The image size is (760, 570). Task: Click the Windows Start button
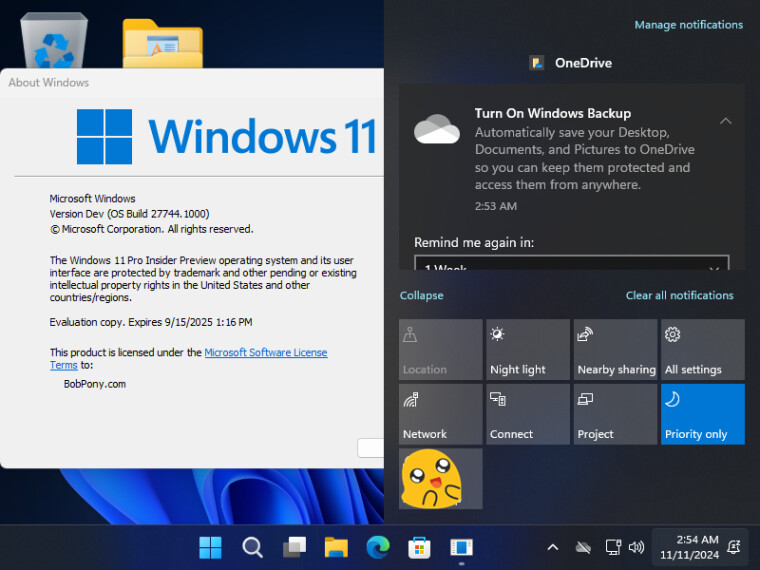(x=210, y=548)
